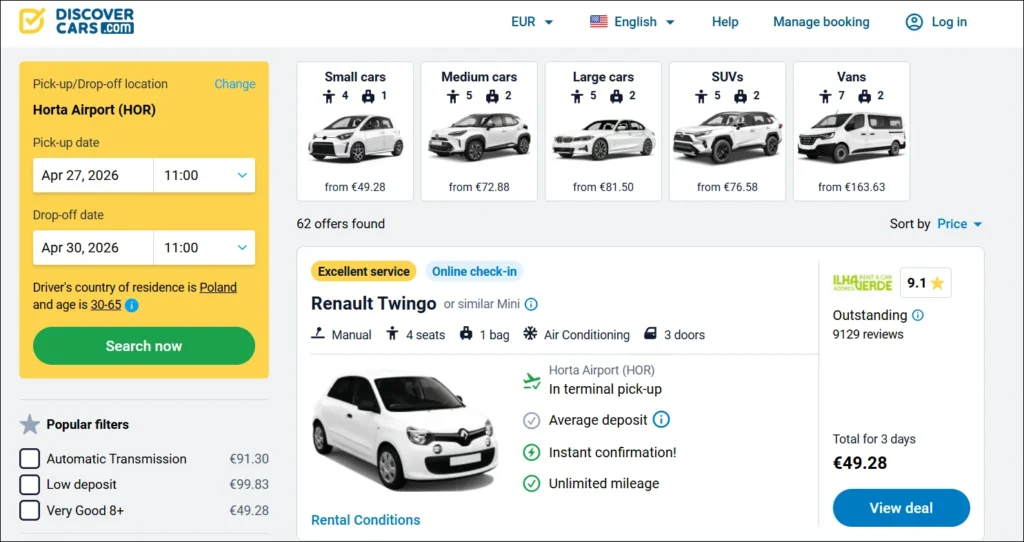Click the 62 offers found text
Image resolution: width=1024 pixels, height=542 pixels.
[341, 224]
